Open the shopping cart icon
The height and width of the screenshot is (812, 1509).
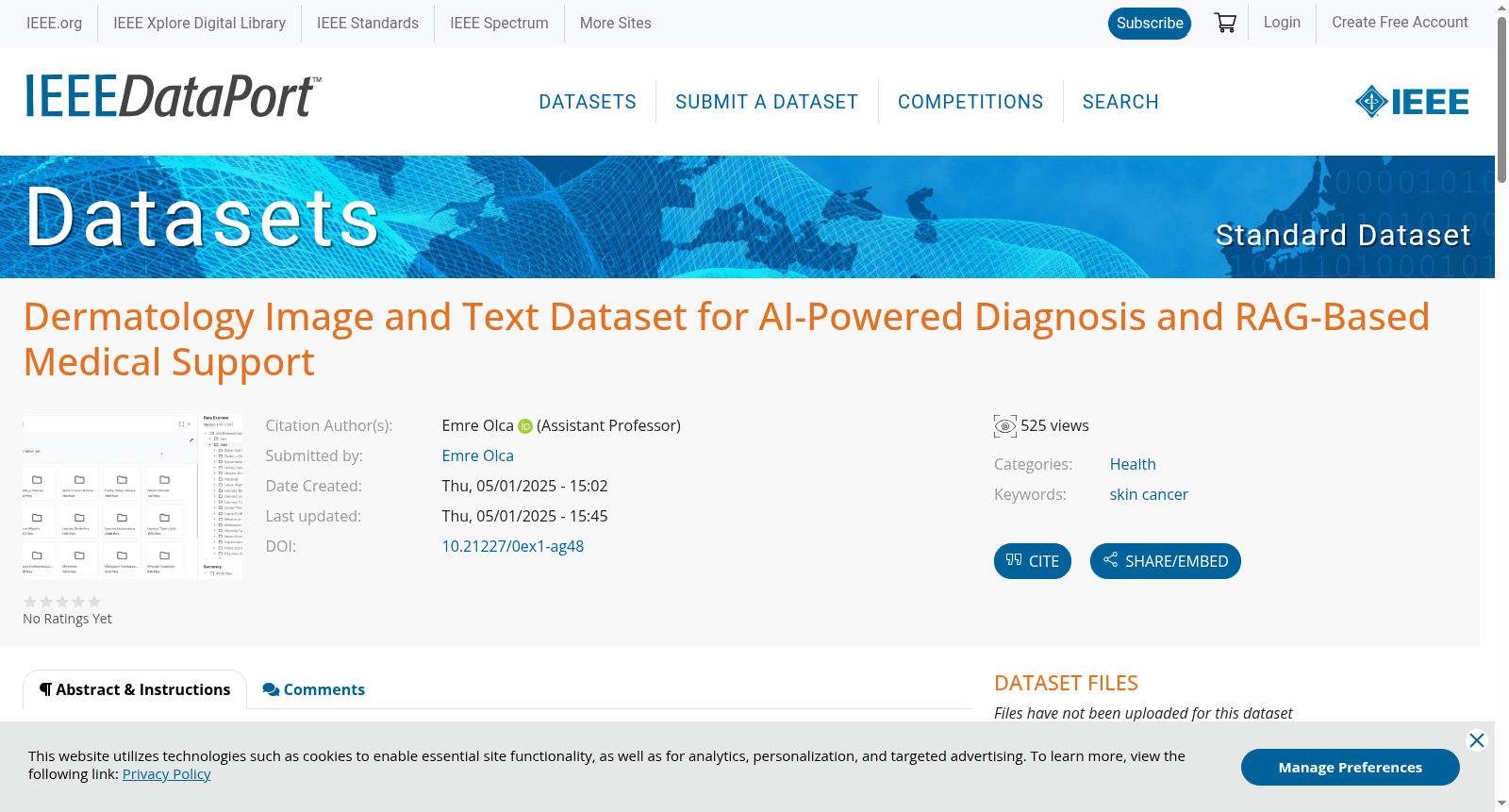click(1225, 23)
